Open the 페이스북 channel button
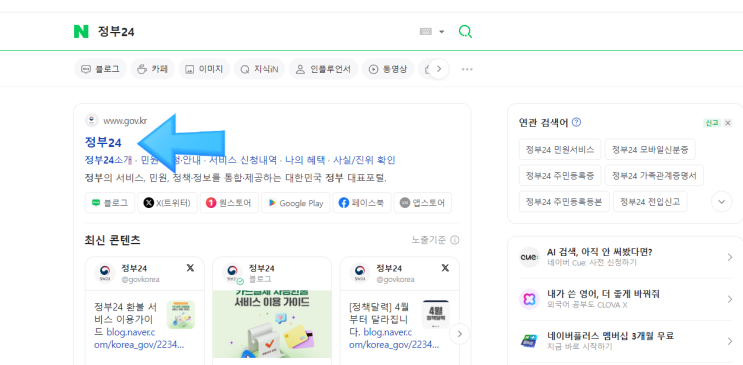The height and width of the screenshot is (365, 743). tap(362, 203)
